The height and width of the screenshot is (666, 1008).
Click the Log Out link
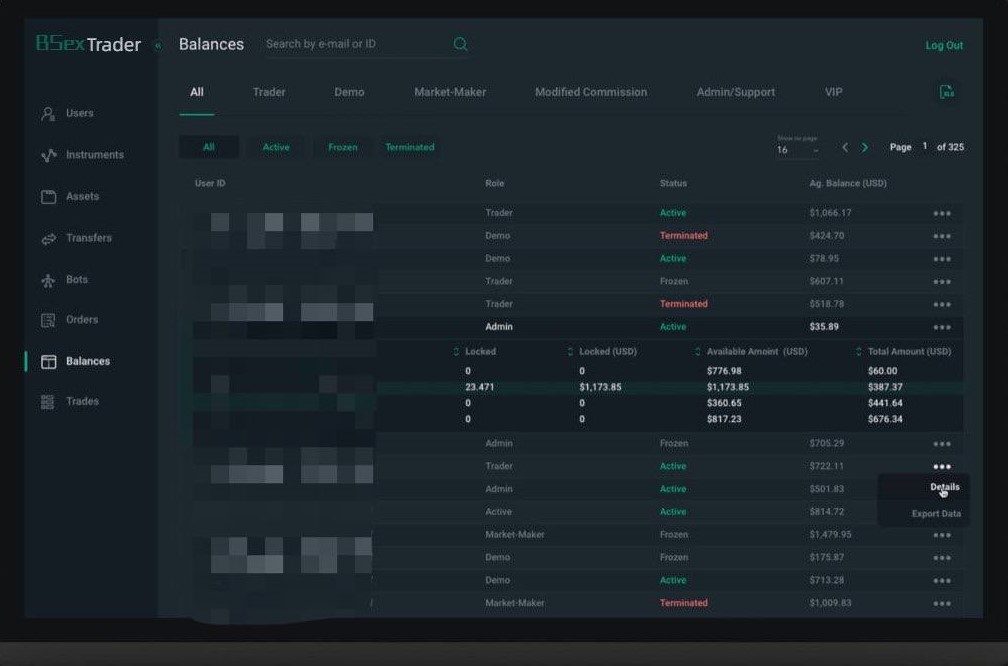click(944, 45)
